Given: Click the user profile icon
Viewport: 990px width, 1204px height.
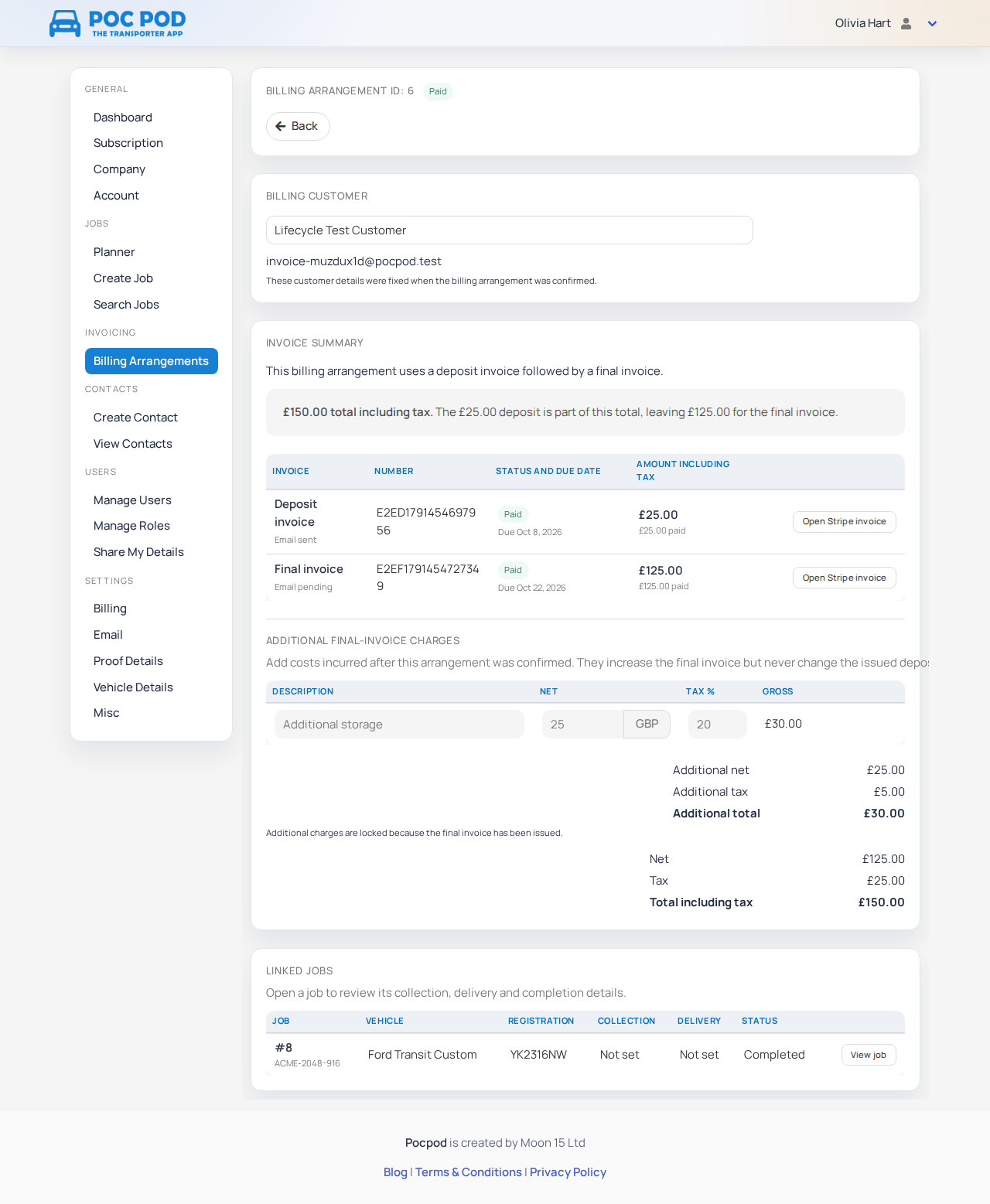Looking at the screenshot, I should (x=906, y=23).
